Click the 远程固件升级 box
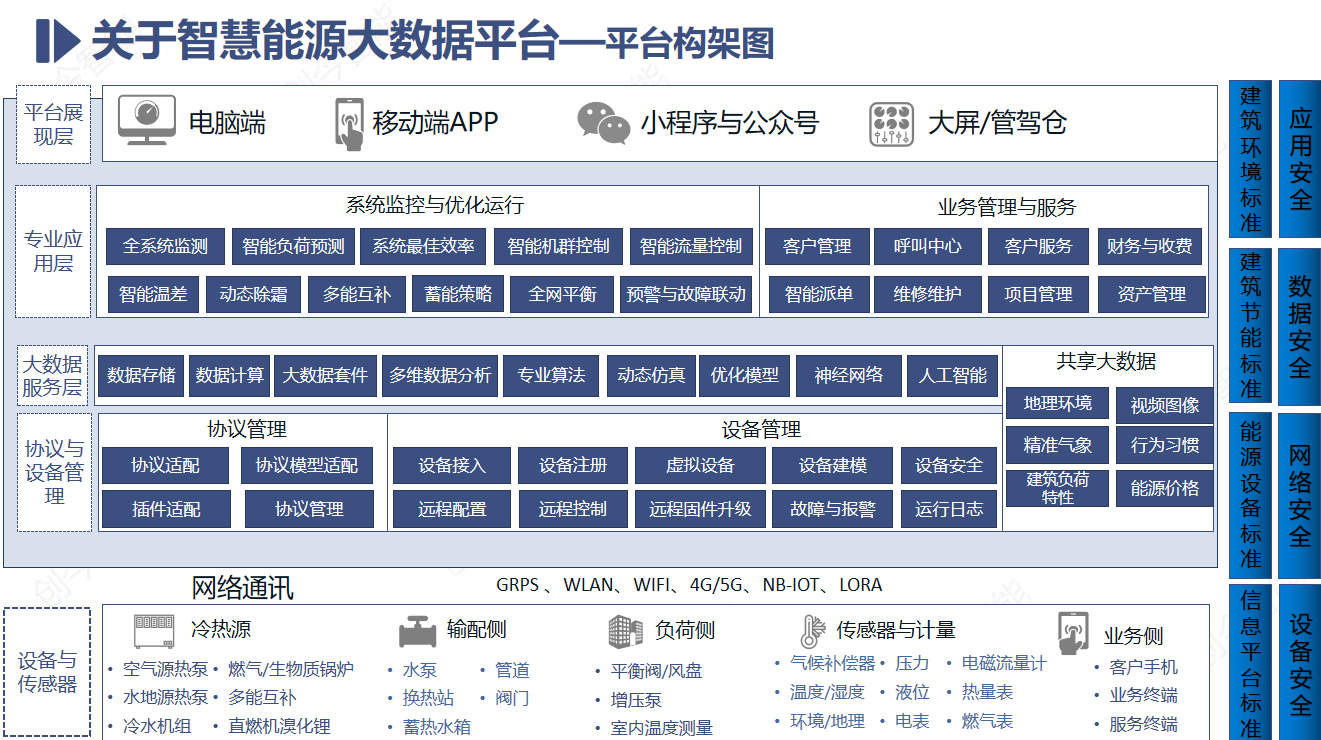This screenshot has height=740, width=1321. click(699, 509)
